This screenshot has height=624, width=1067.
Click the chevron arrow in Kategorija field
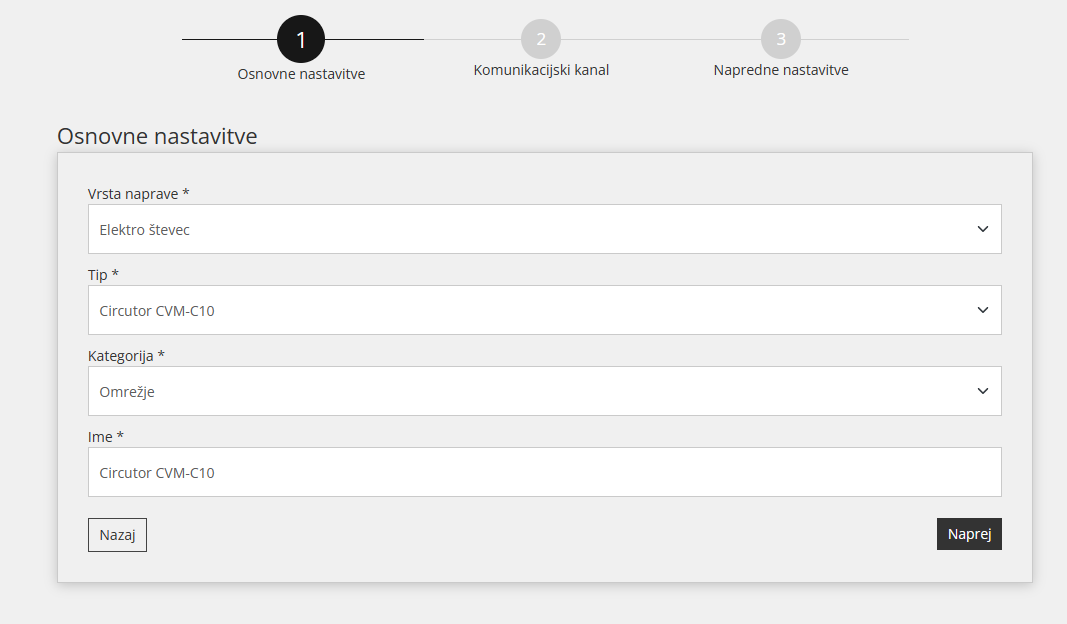coord(982,391)
